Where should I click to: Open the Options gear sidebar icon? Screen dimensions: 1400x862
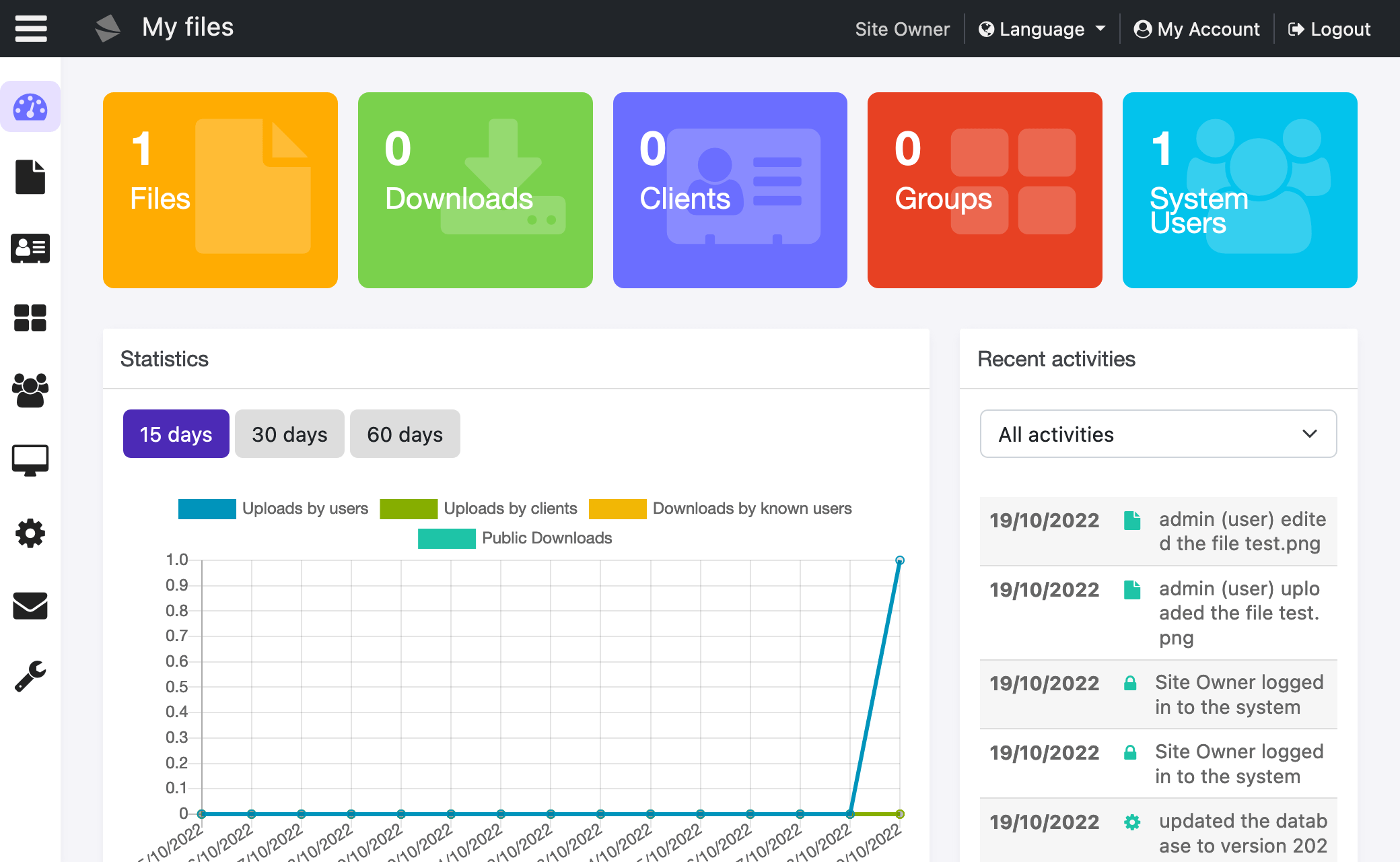click(30, 533)
